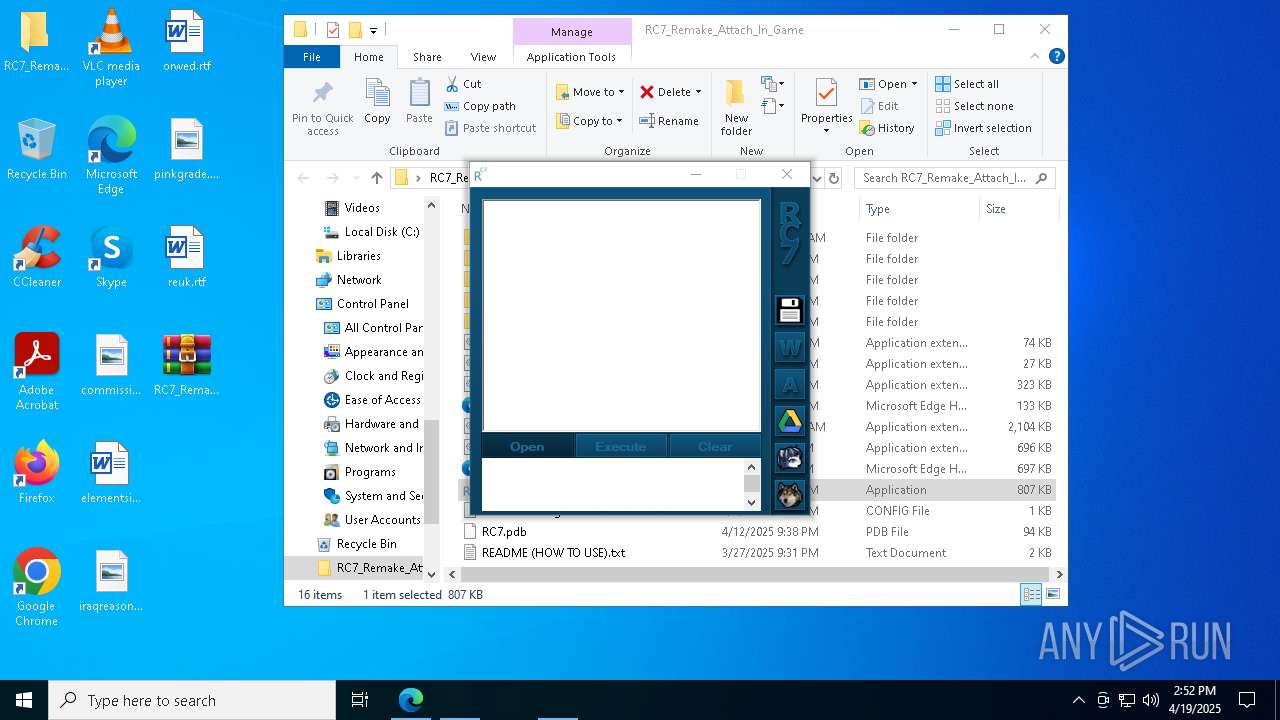1280x720 pixels.
Task: Select README (HOW TO USE).txt file
Action: pos(553,553)
